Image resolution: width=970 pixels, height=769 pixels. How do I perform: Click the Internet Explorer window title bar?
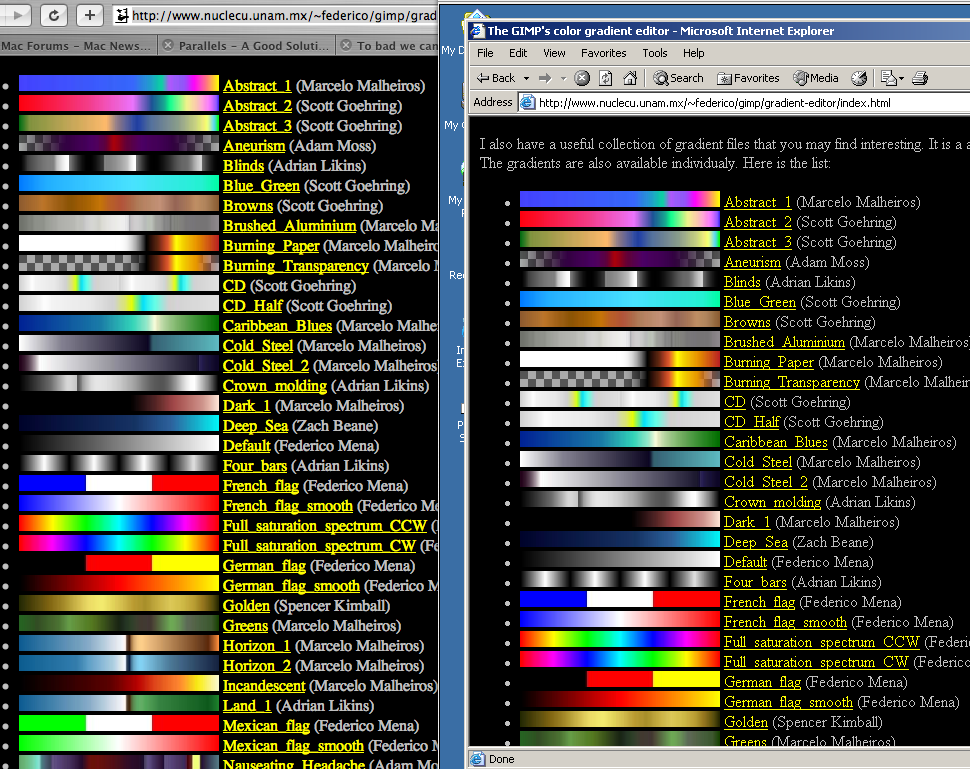click(x=718, y=30)
